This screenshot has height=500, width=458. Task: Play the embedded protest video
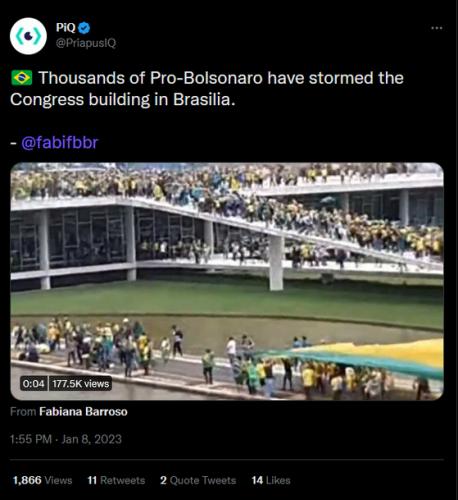tap(227, 281)
